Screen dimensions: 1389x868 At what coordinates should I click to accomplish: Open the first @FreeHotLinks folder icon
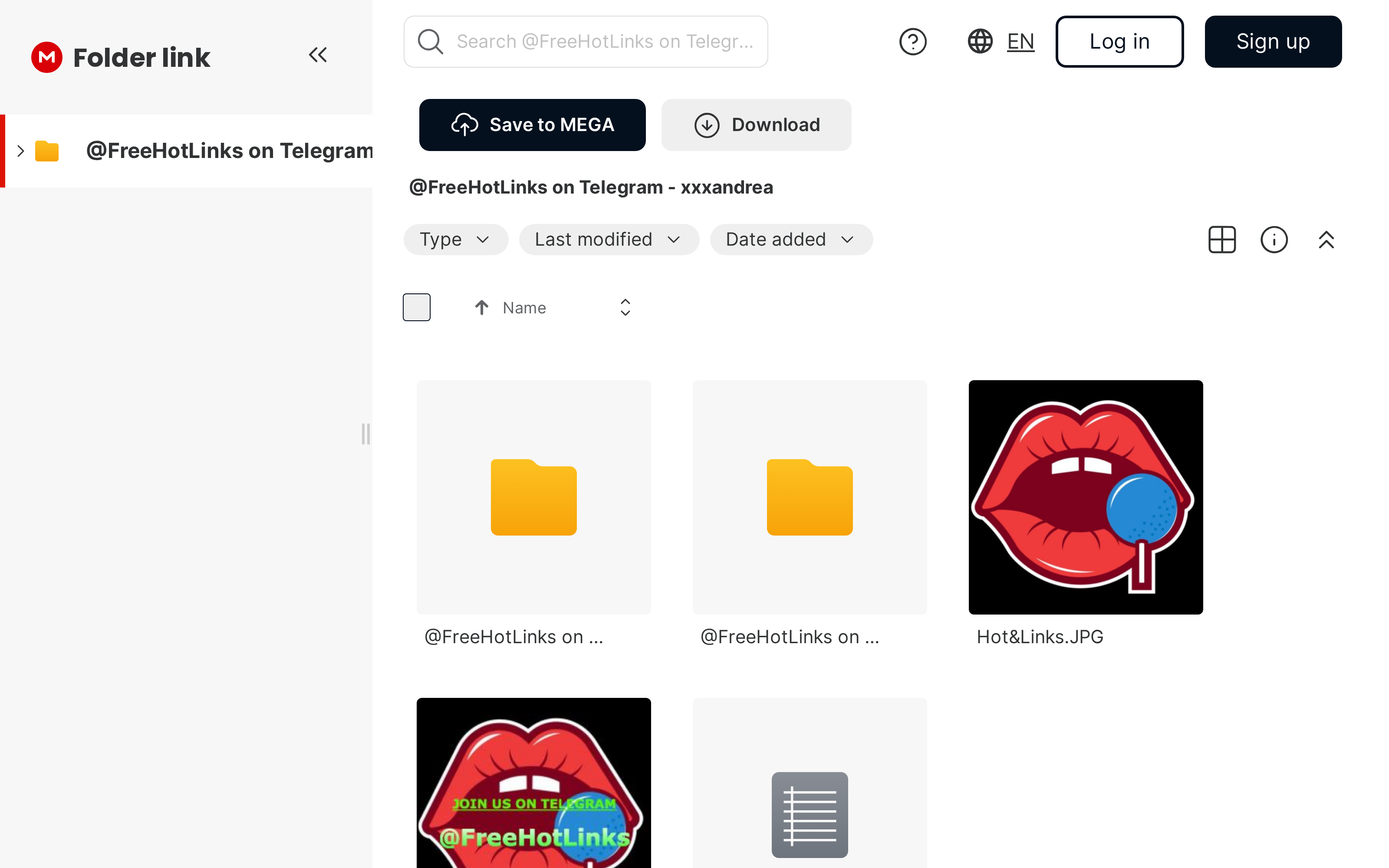point(533,496)
